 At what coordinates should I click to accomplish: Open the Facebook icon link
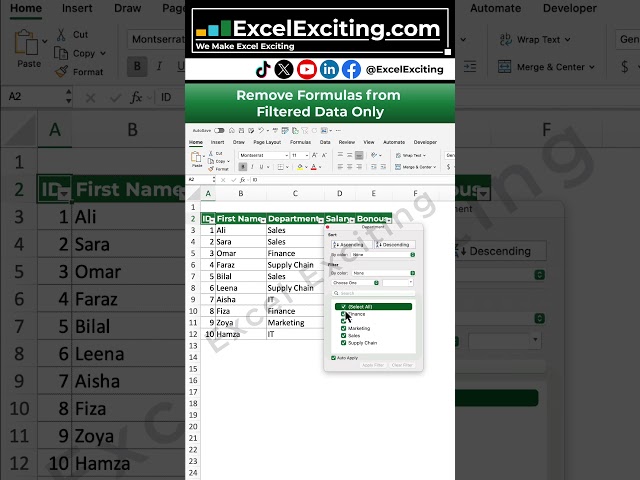pyautogui.click(x=351, y=69)
